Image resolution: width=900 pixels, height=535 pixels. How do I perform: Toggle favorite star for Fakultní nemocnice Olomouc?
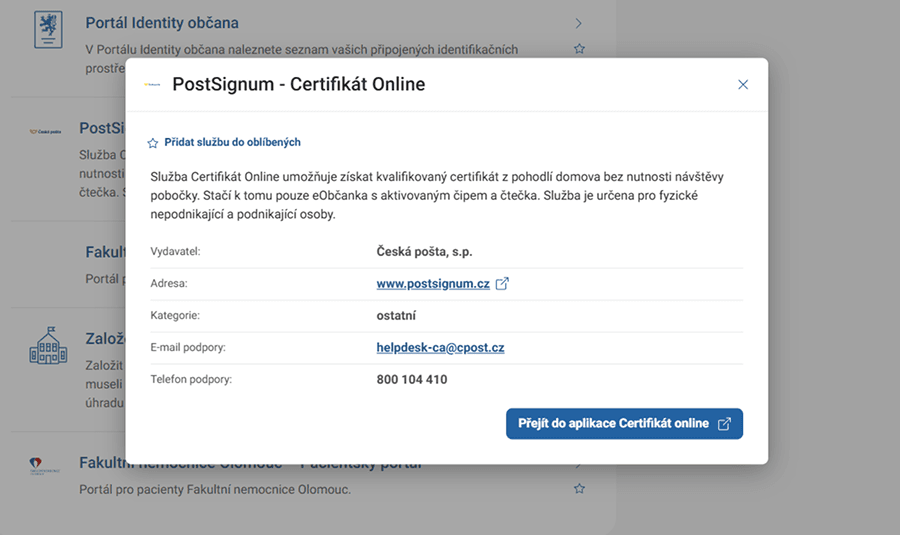point(579,489)
